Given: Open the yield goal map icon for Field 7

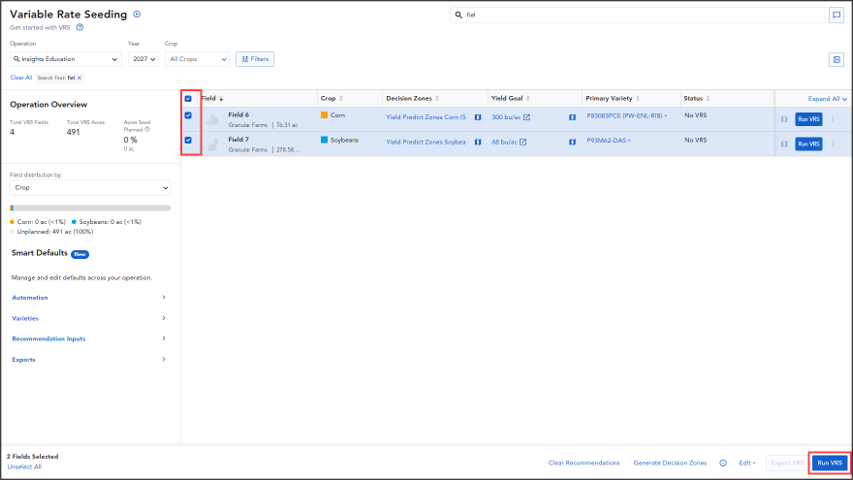Looking at the screenshot, I should pos(572,142).
